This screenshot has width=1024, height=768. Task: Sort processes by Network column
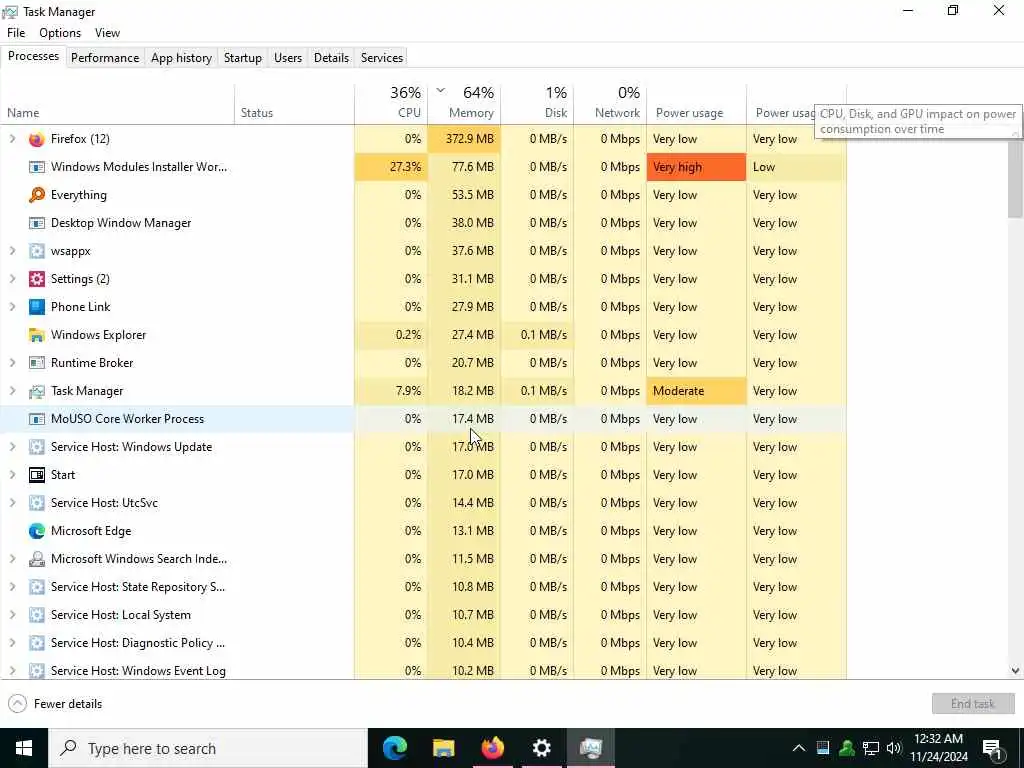click(610, 104)
